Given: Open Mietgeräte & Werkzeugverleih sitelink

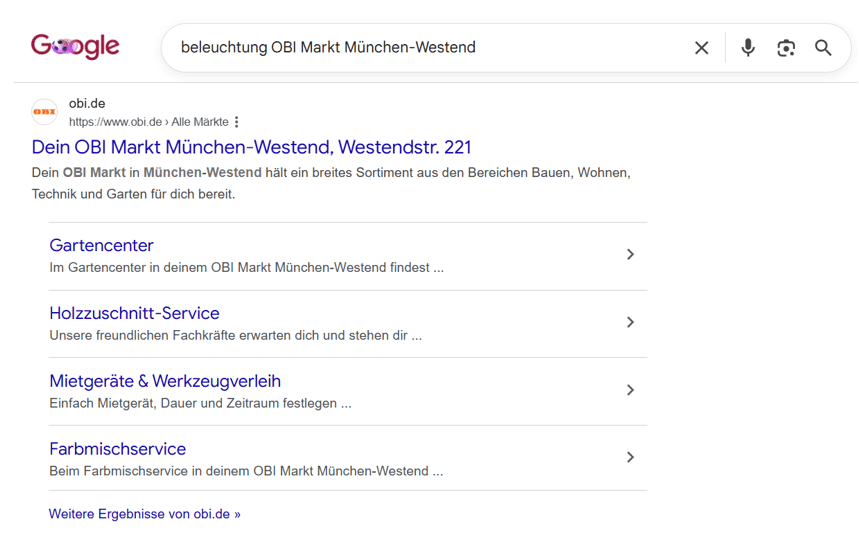Looking at the screenshot, I should tap(165, 381).
